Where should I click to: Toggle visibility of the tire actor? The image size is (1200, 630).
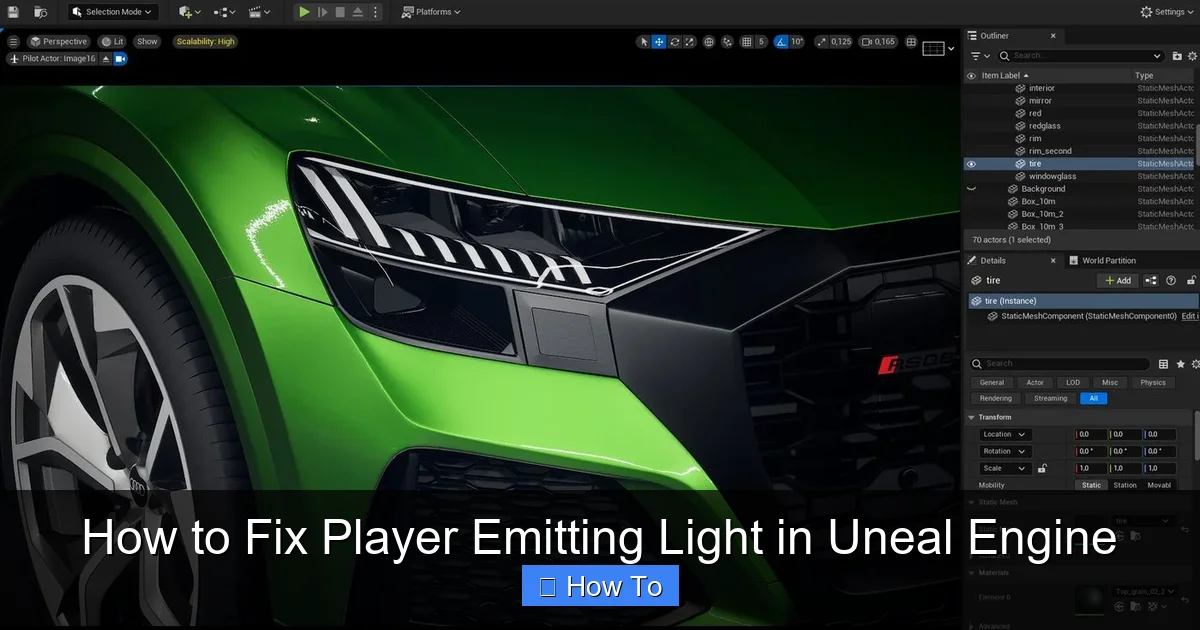[x=970, y=163]
